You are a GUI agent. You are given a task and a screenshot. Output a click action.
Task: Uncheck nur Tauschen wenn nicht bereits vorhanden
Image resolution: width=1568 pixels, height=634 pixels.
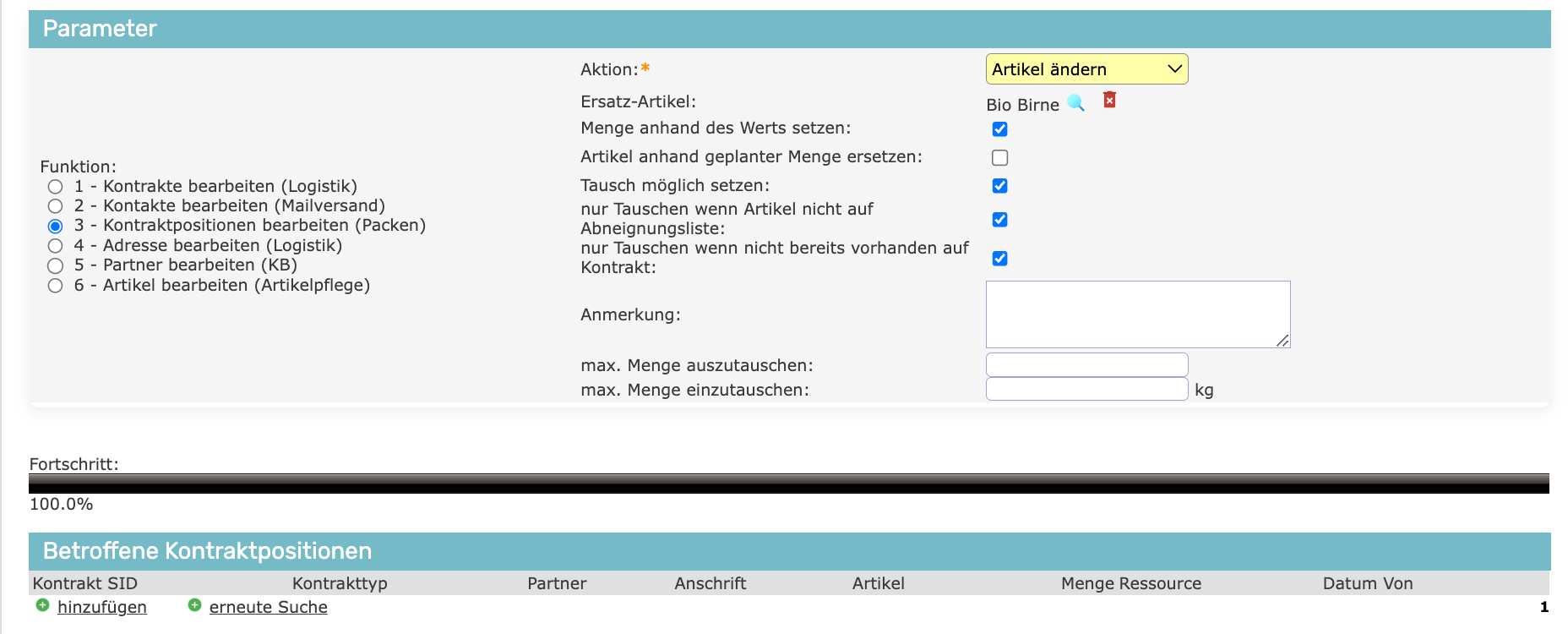pos(999,259)
